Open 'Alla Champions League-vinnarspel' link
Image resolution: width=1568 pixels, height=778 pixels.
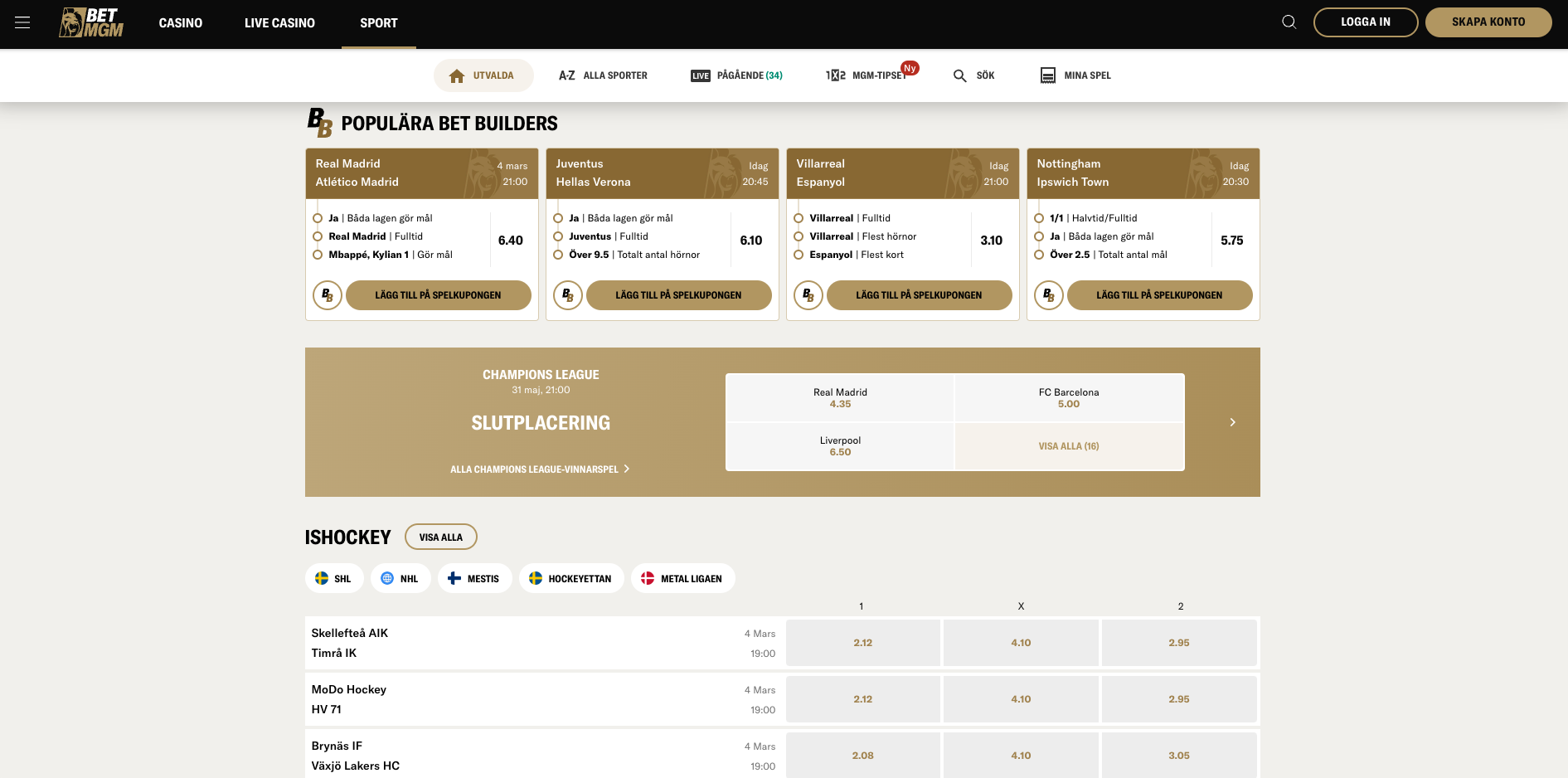pos(540,469)
